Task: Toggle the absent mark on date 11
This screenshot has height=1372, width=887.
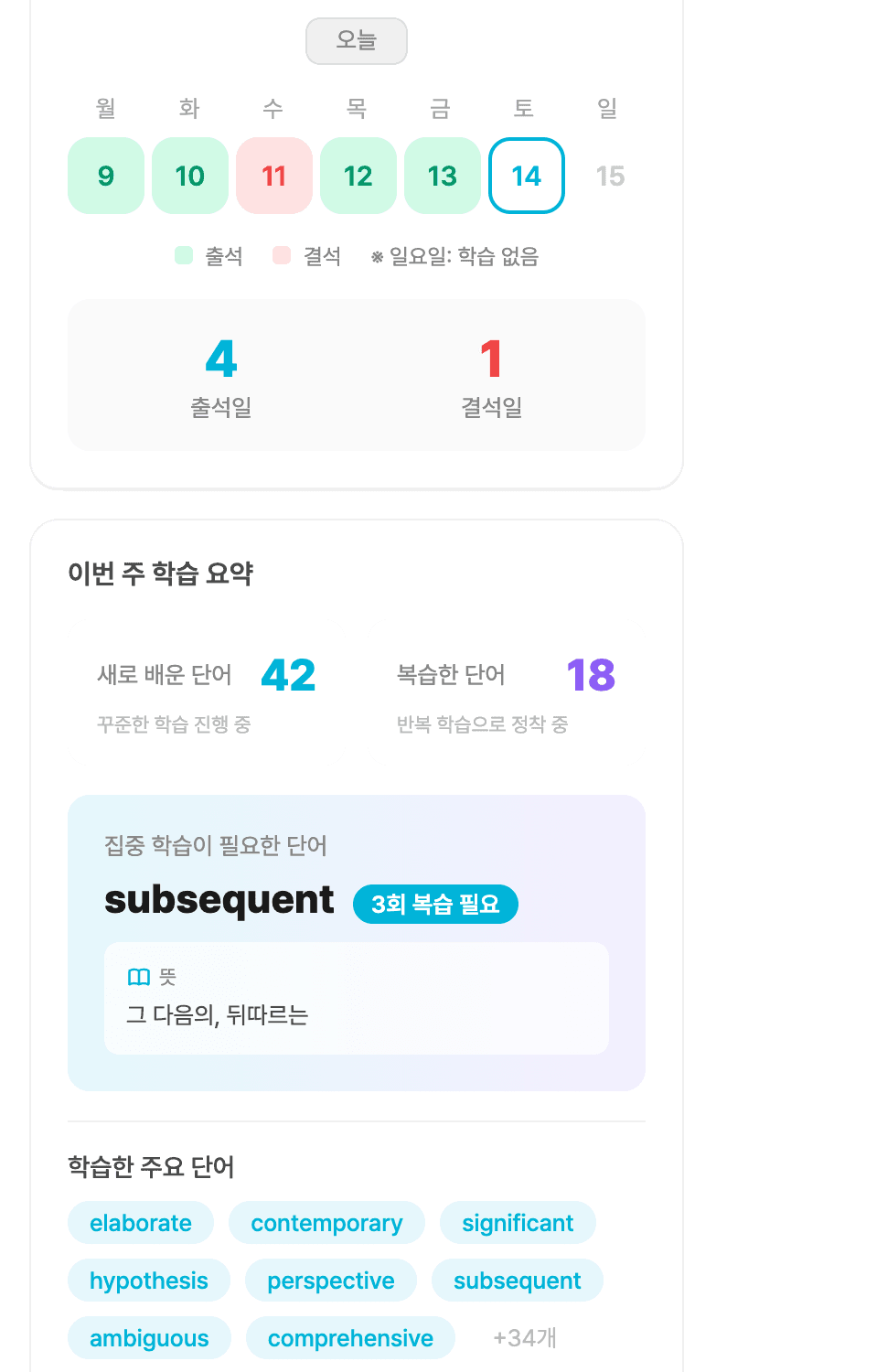Action: pyautogui.click(x=273, y=176)
